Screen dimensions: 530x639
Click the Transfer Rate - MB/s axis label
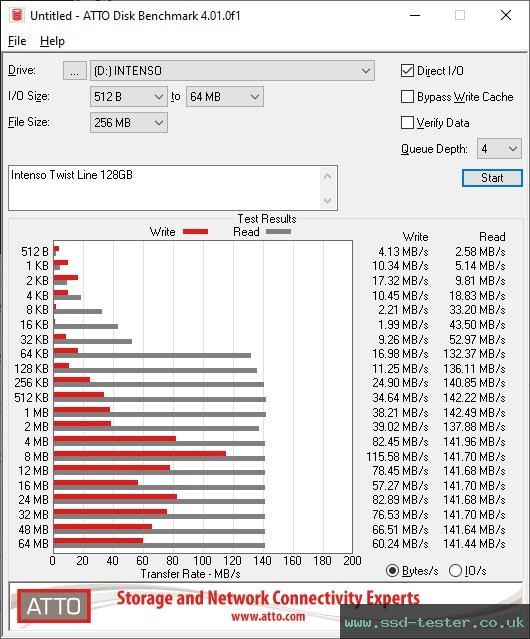pyautogui.click(x=191, y=574)
